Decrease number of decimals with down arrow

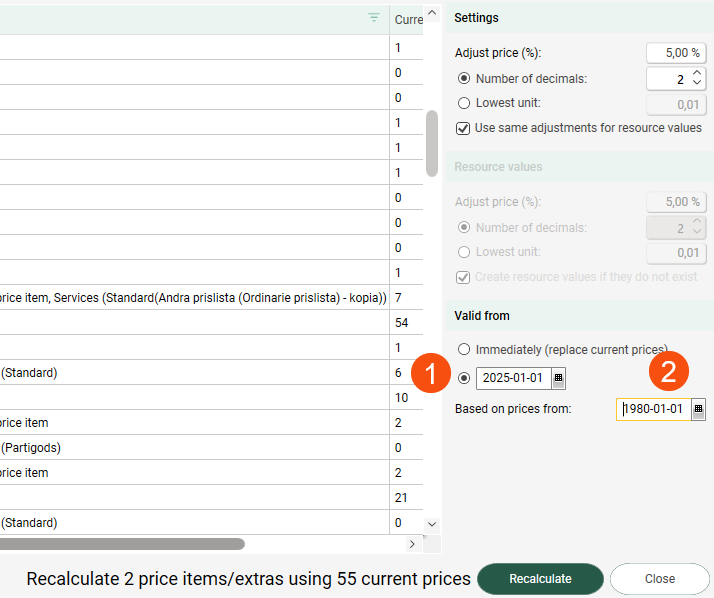[x=697, y=84]
